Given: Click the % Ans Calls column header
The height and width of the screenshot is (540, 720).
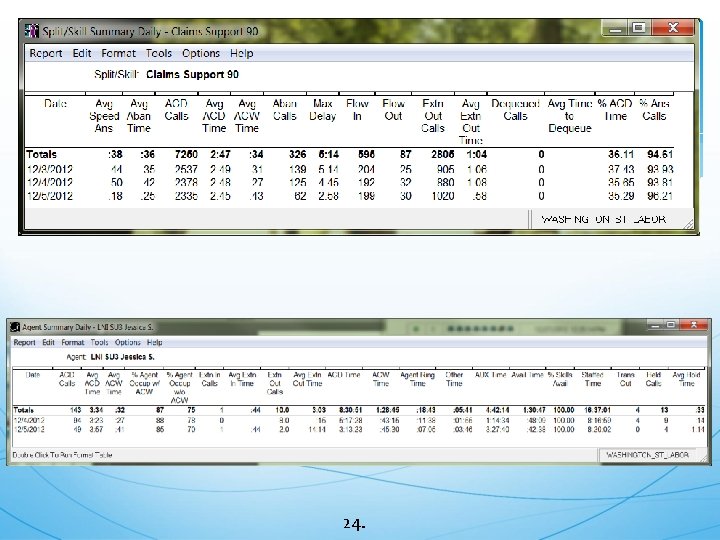Looking at the screenshot, I should point(654,110).
